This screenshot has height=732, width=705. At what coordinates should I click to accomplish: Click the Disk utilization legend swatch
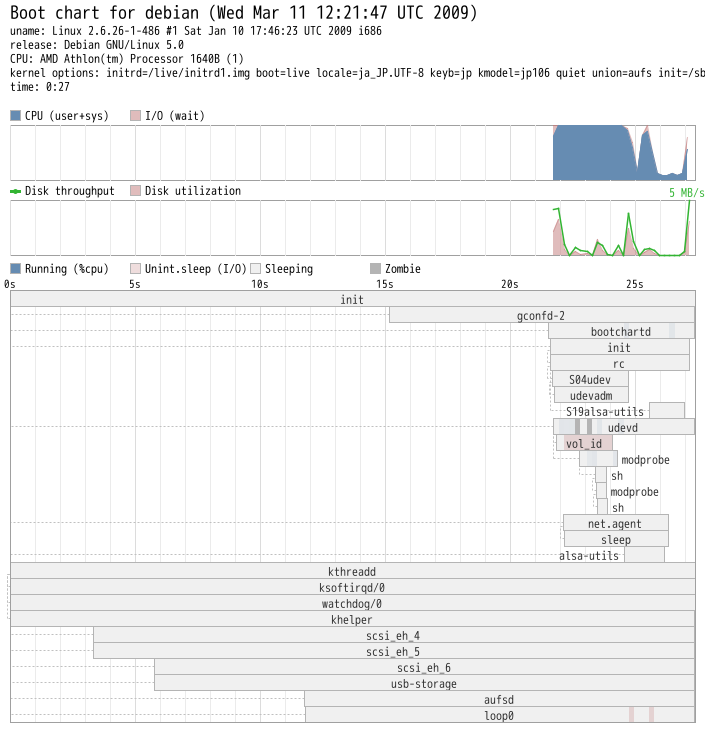pos(135,190)
